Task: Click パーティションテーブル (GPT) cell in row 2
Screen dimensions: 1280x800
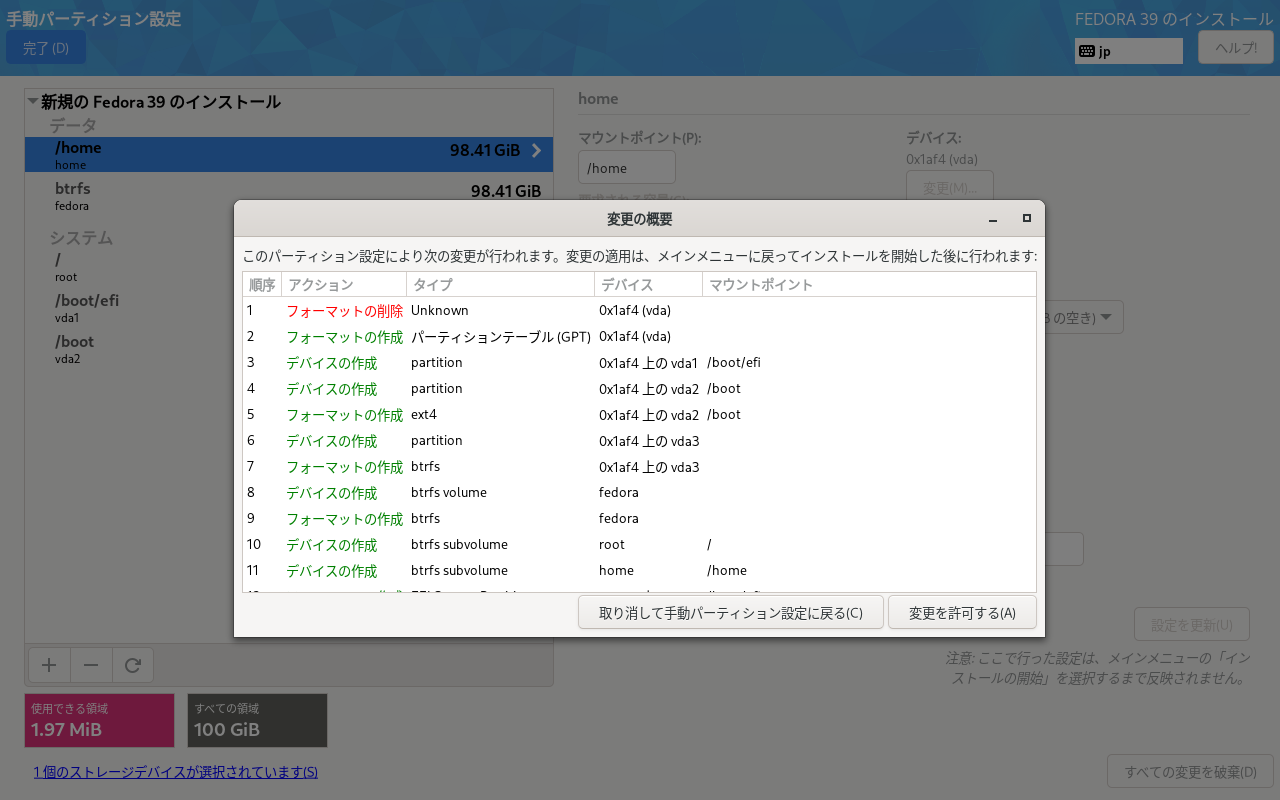Action: coord(501,337)
